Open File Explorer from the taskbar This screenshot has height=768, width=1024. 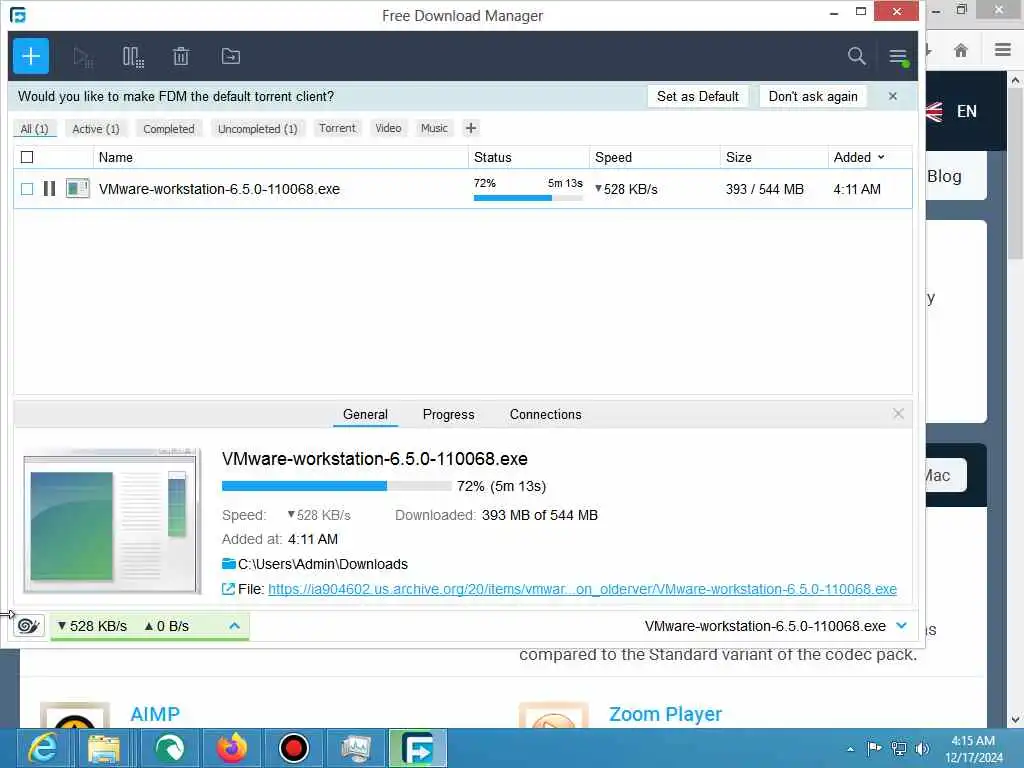104,748
